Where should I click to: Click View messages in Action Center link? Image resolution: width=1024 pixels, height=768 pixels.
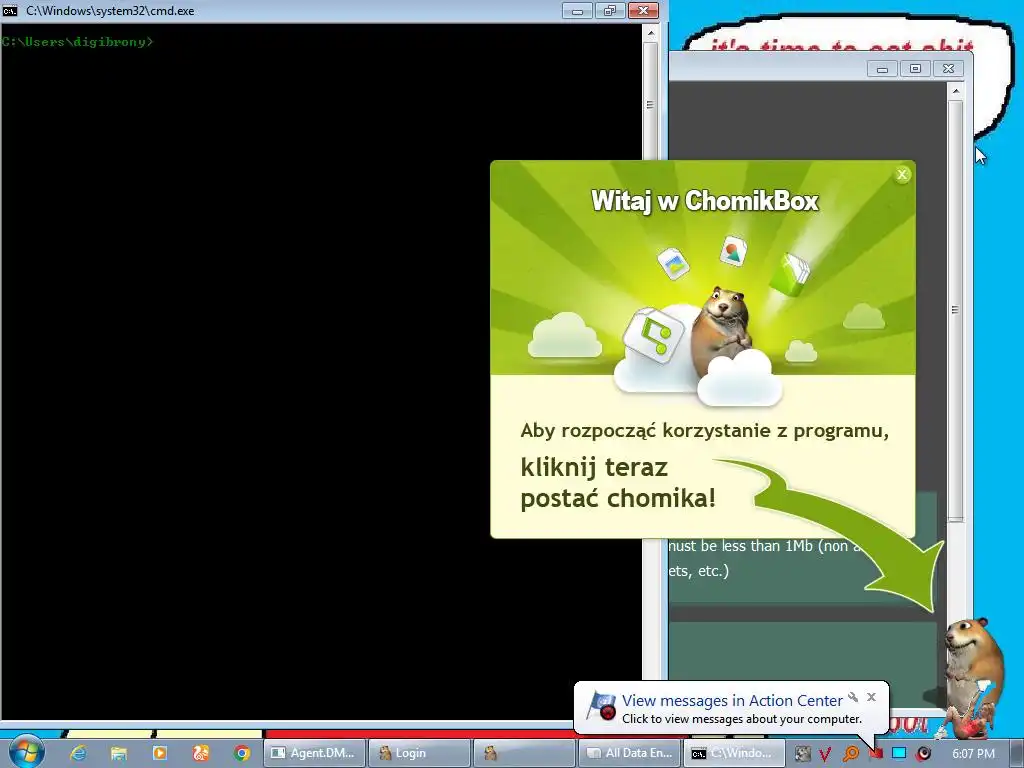[x=732, y=700]
